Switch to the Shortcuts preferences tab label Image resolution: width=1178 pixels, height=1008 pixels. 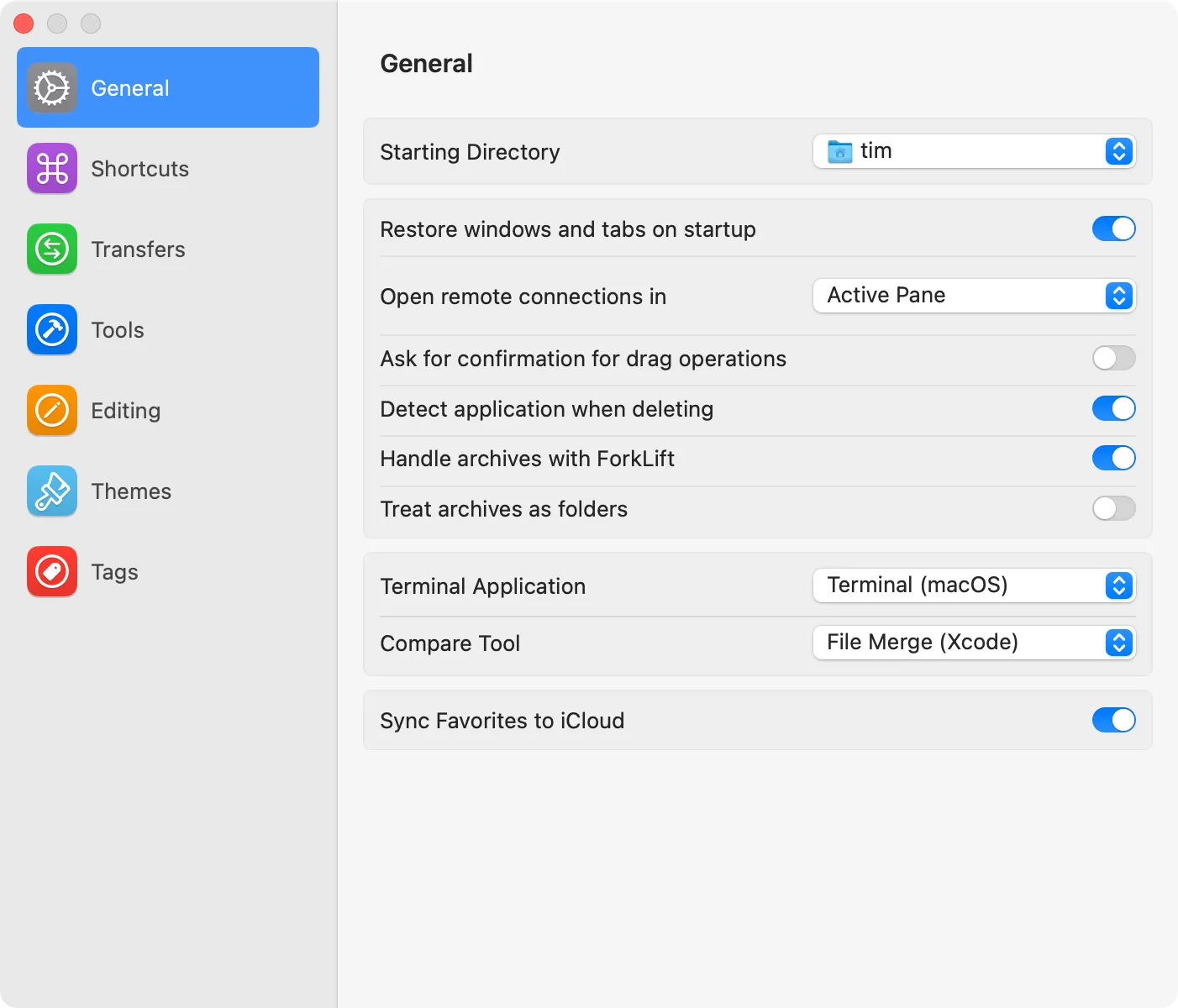139,169
